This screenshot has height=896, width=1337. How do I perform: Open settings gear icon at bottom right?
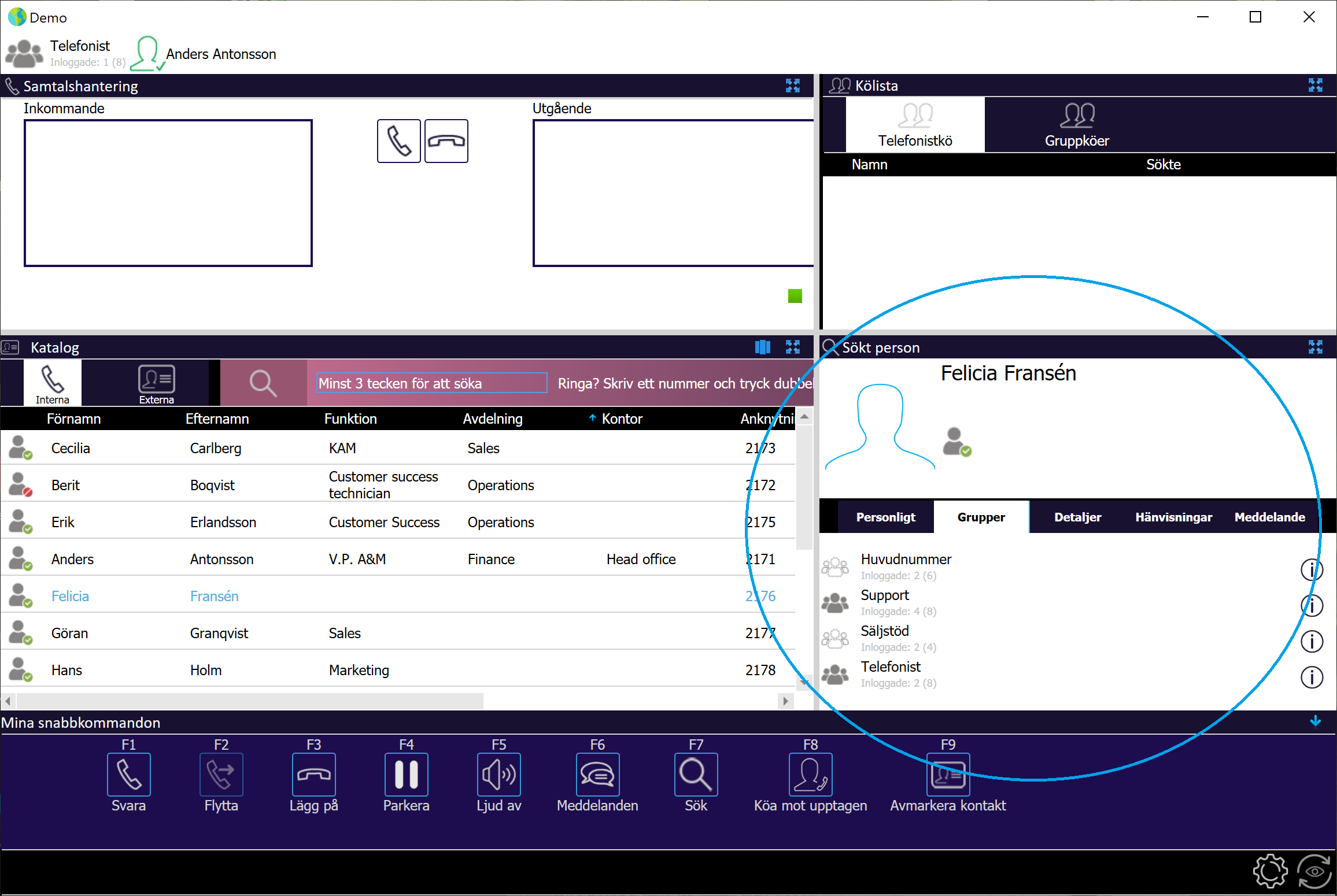tap(1270, 871)
